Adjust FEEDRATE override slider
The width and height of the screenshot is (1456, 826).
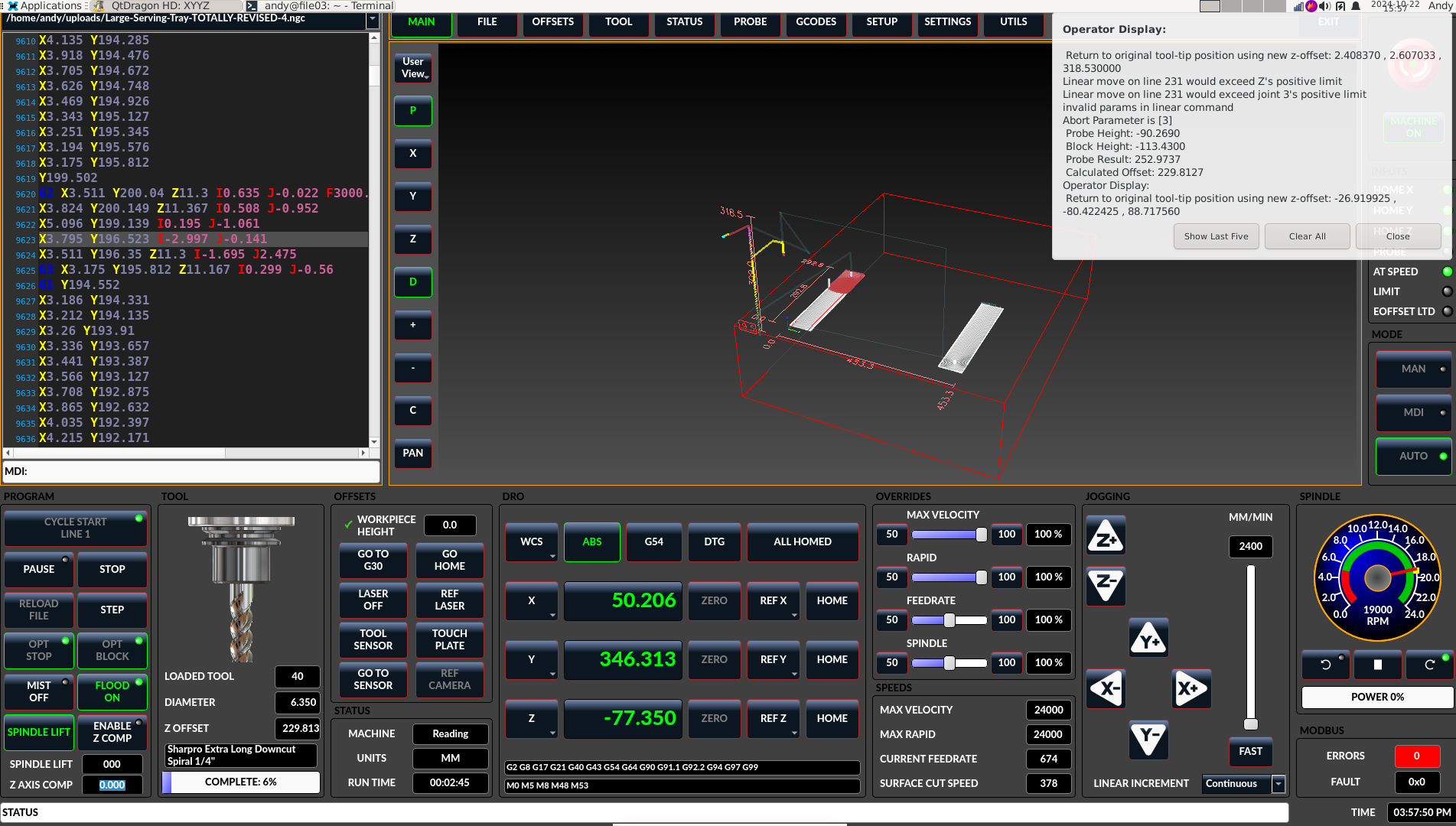(x=949, y=620)
